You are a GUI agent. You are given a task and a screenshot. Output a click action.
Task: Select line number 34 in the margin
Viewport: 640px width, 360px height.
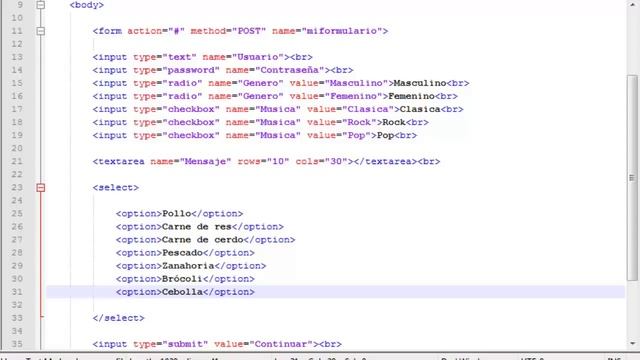coord(17,331)
